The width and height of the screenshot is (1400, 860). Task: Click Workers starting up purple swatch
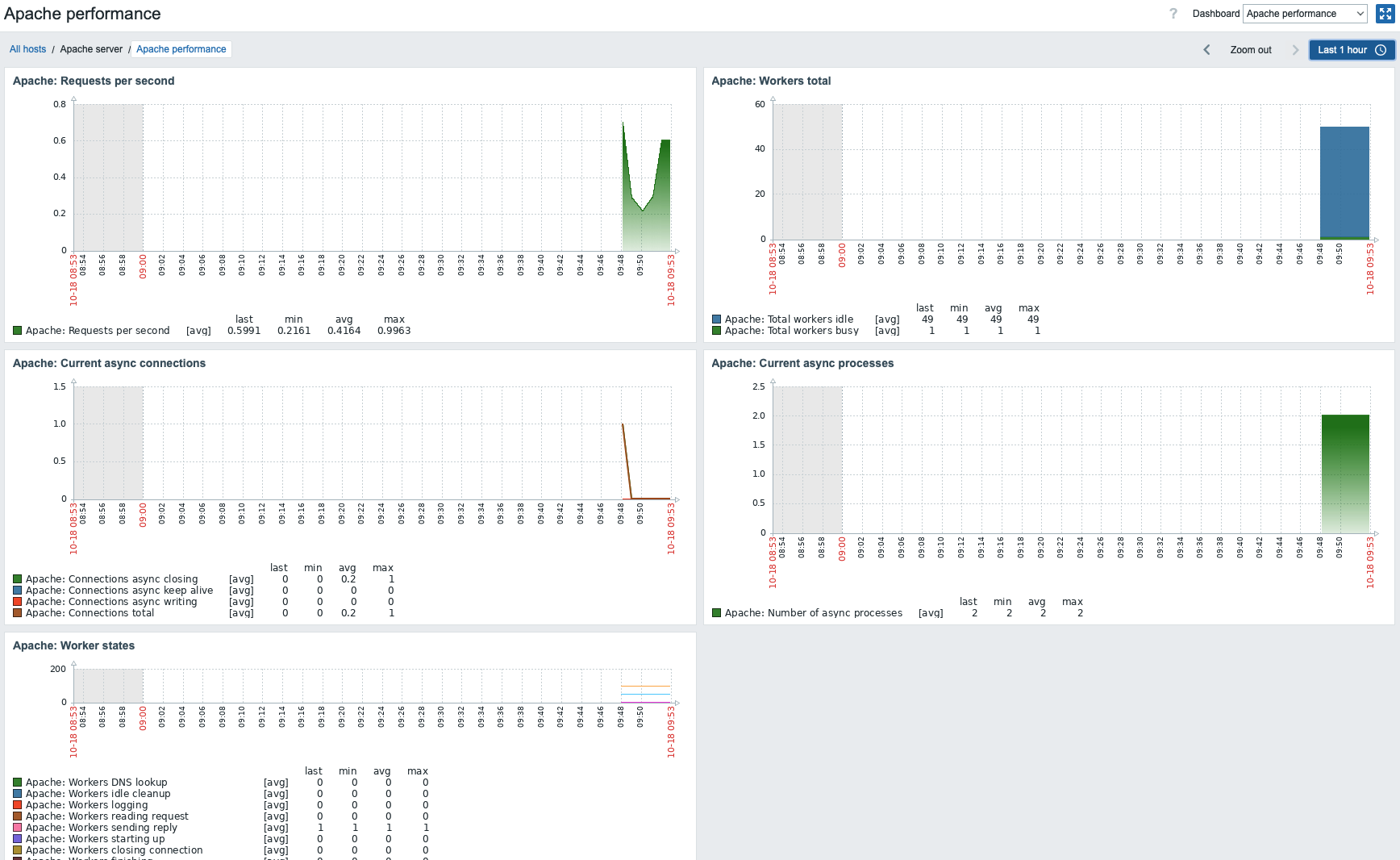(x=17, y=839)
